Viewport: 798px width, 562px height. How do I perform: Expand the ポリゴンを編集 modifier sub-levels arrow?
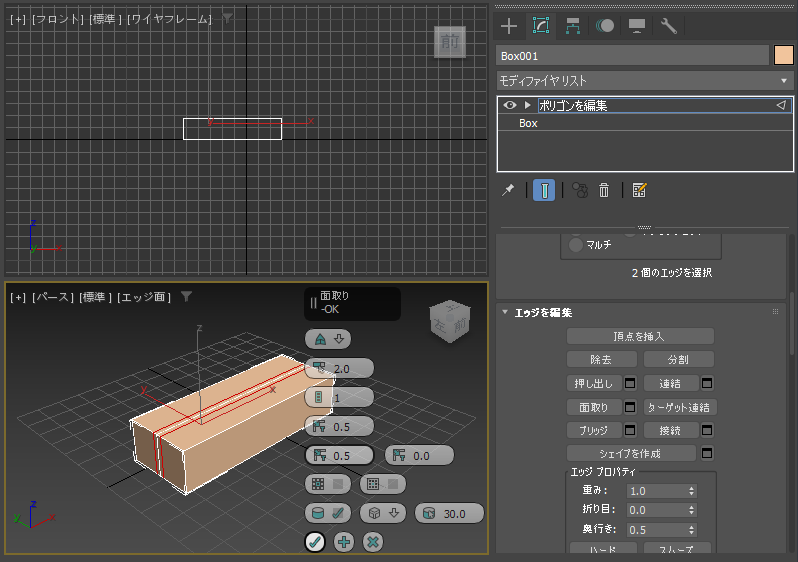click(528, 105)
